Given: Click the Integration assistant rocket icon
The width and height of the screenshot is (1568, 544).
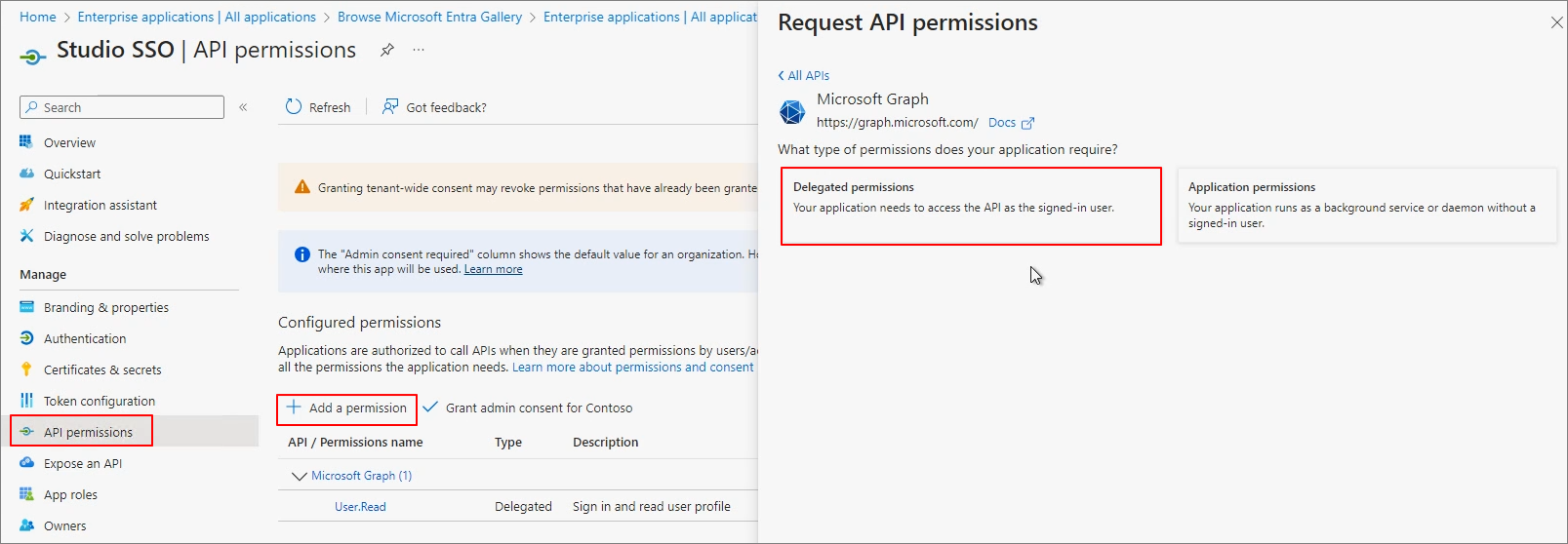Looking at the screenshot, I should [x=26, y=205].
